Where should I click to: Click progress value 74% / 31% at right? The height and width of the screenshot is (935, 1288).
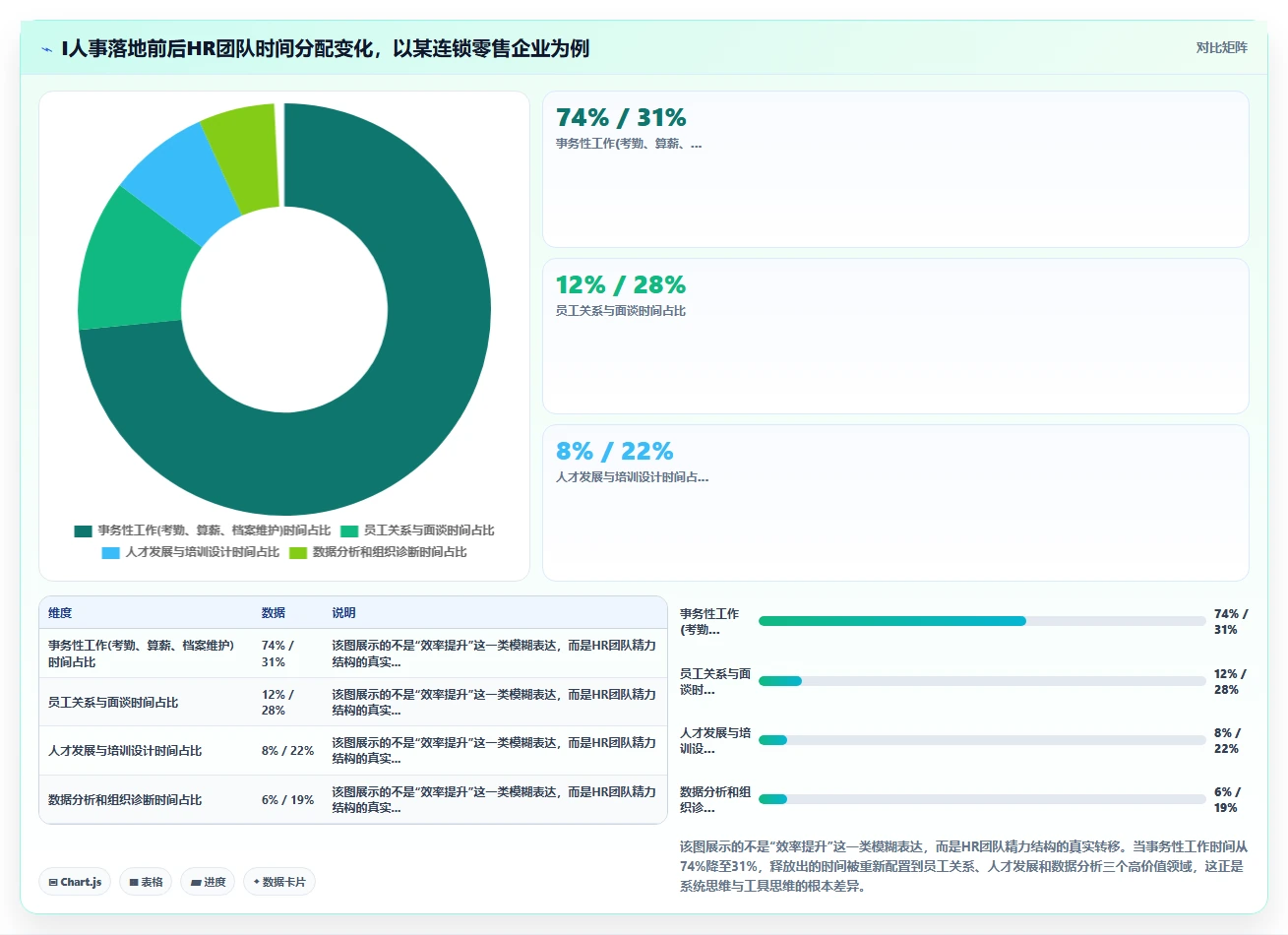click(x=1231, y=622)
